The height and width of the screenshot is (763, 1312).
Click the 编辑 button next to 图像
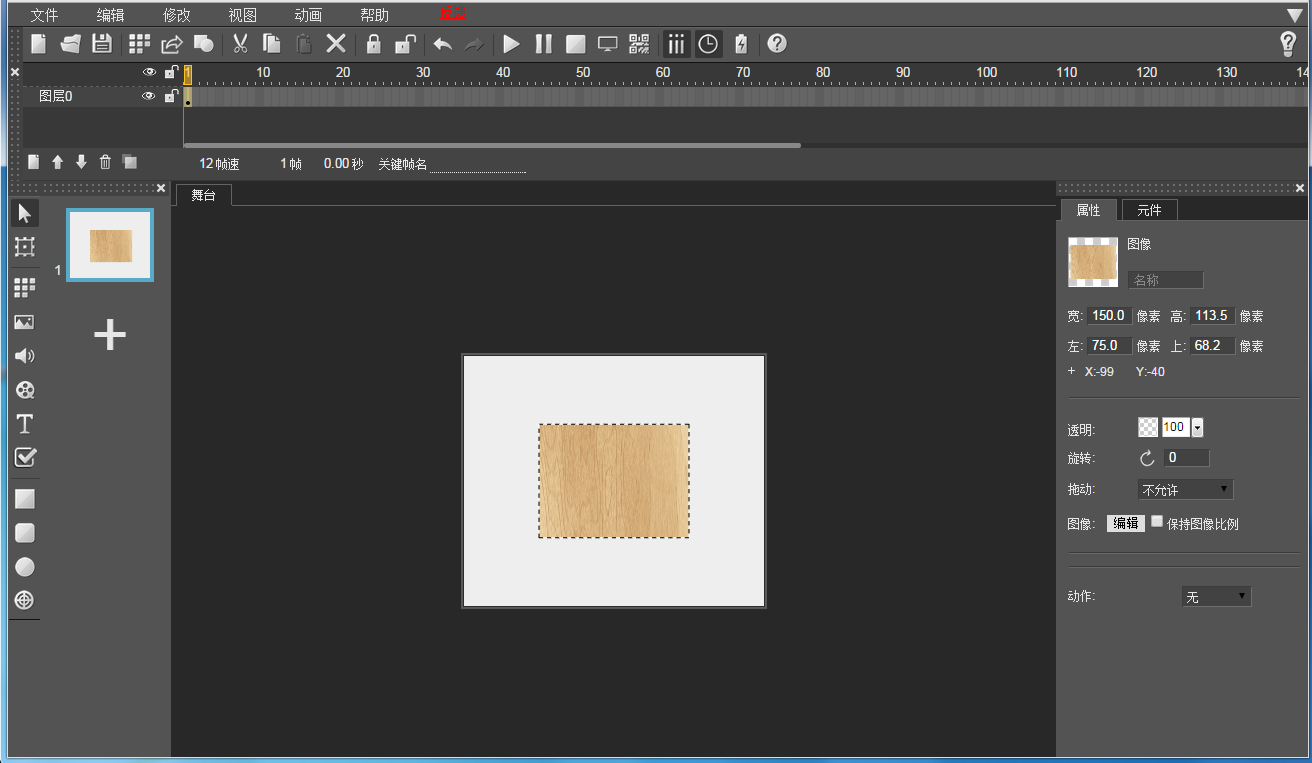tap(1125, 523)
